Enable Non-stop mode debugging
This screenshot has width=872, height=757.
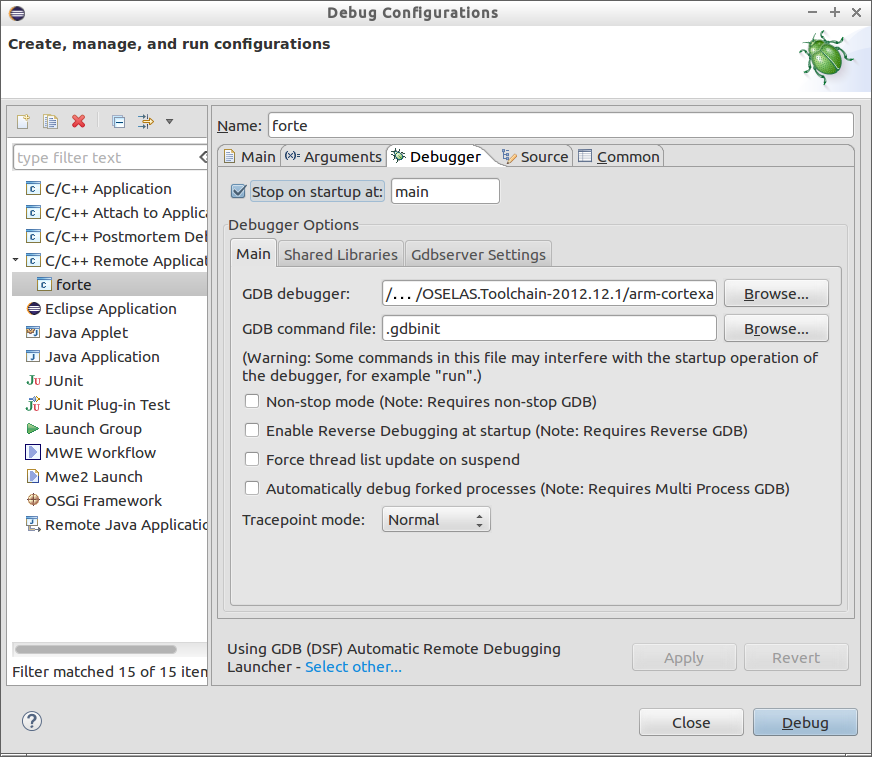(x=252, y=400)
